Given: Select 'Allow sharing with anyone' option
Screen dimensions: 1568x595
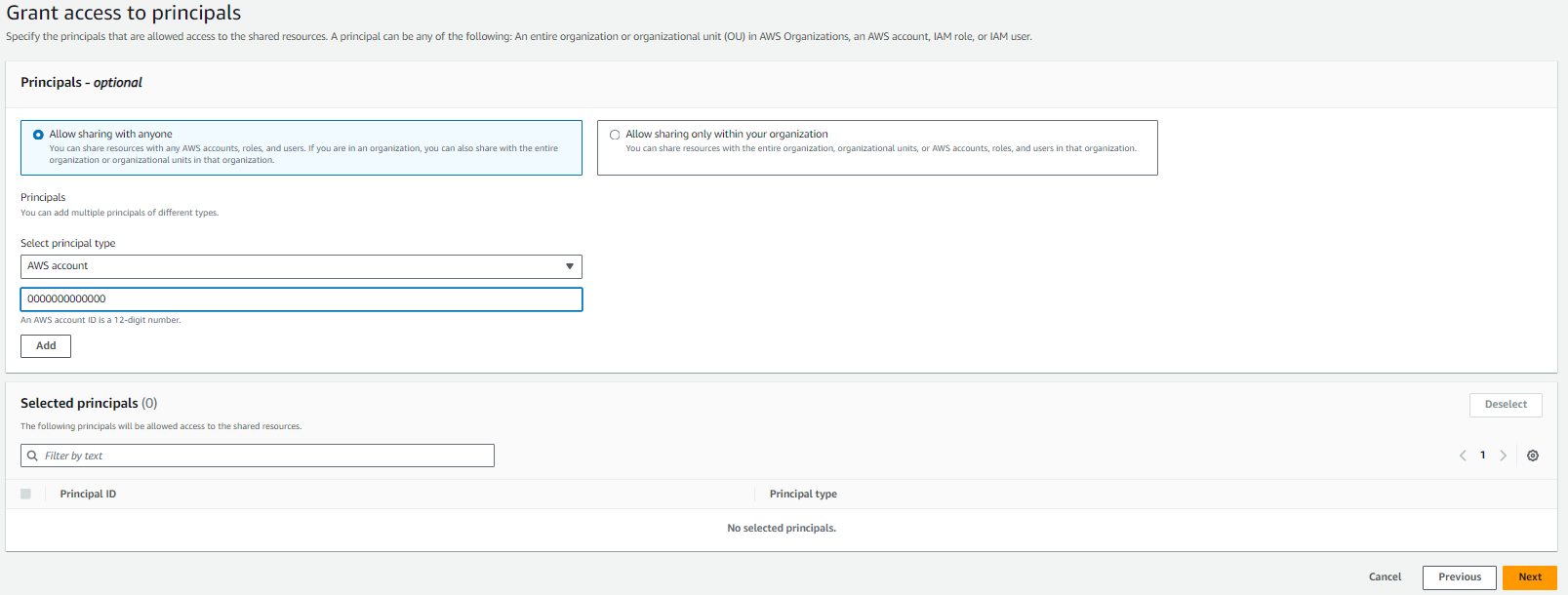Looking at the screenshot, I should 39,135.
